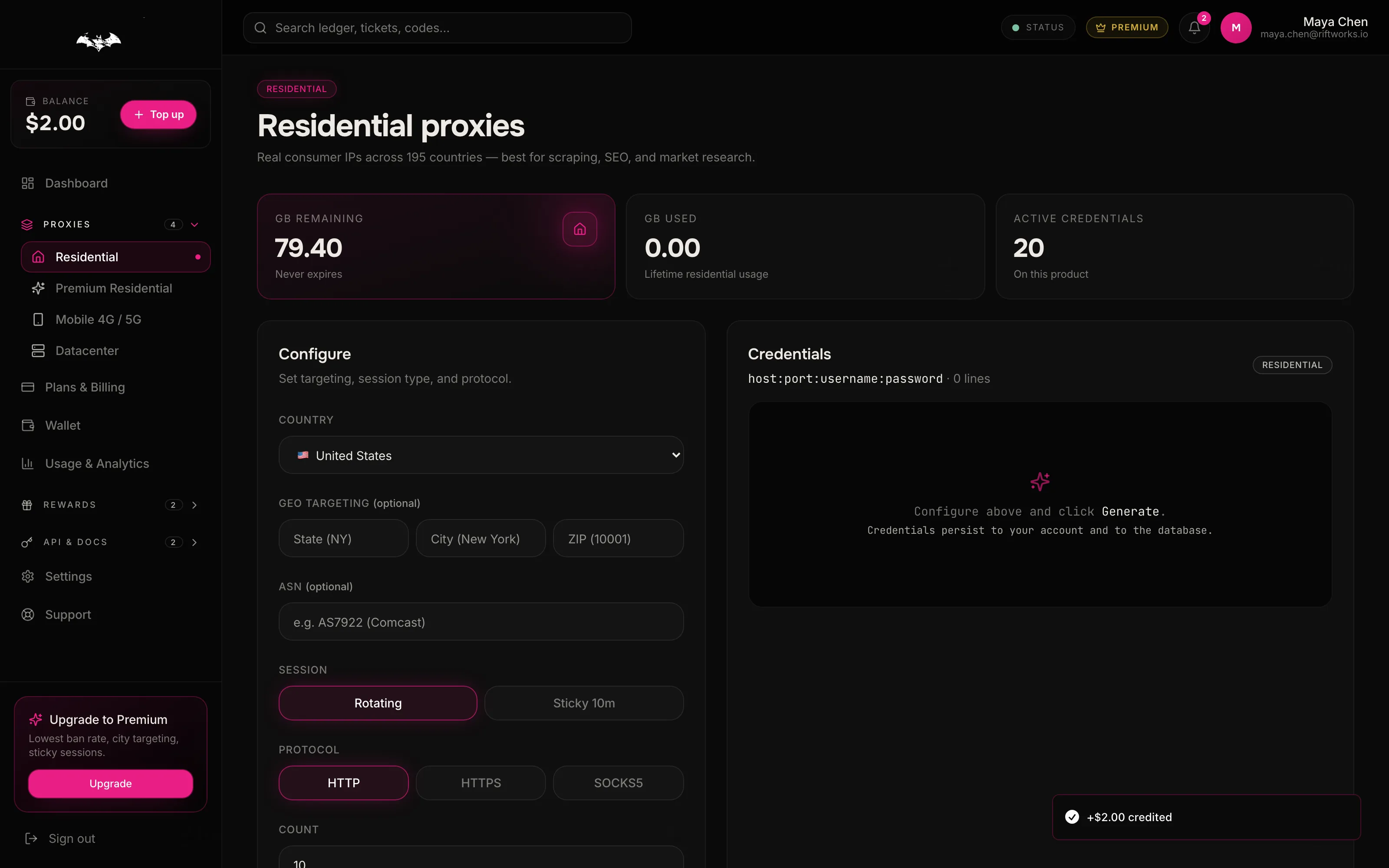Click the State (NY) input
The height and width of the screenshot is (868, 1389).
point(343,539)
